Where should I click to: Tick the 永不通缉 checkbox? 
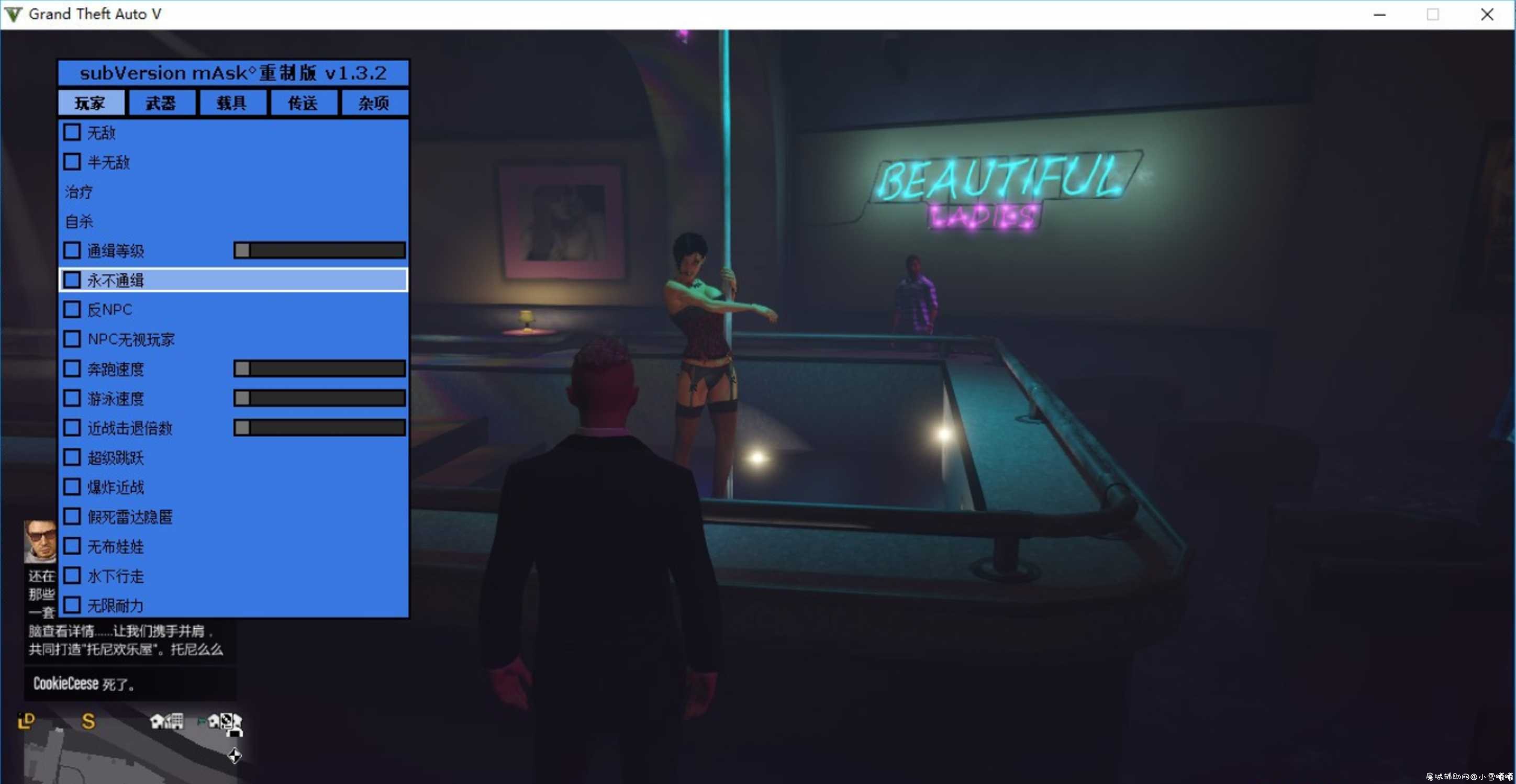click(72, 280)
